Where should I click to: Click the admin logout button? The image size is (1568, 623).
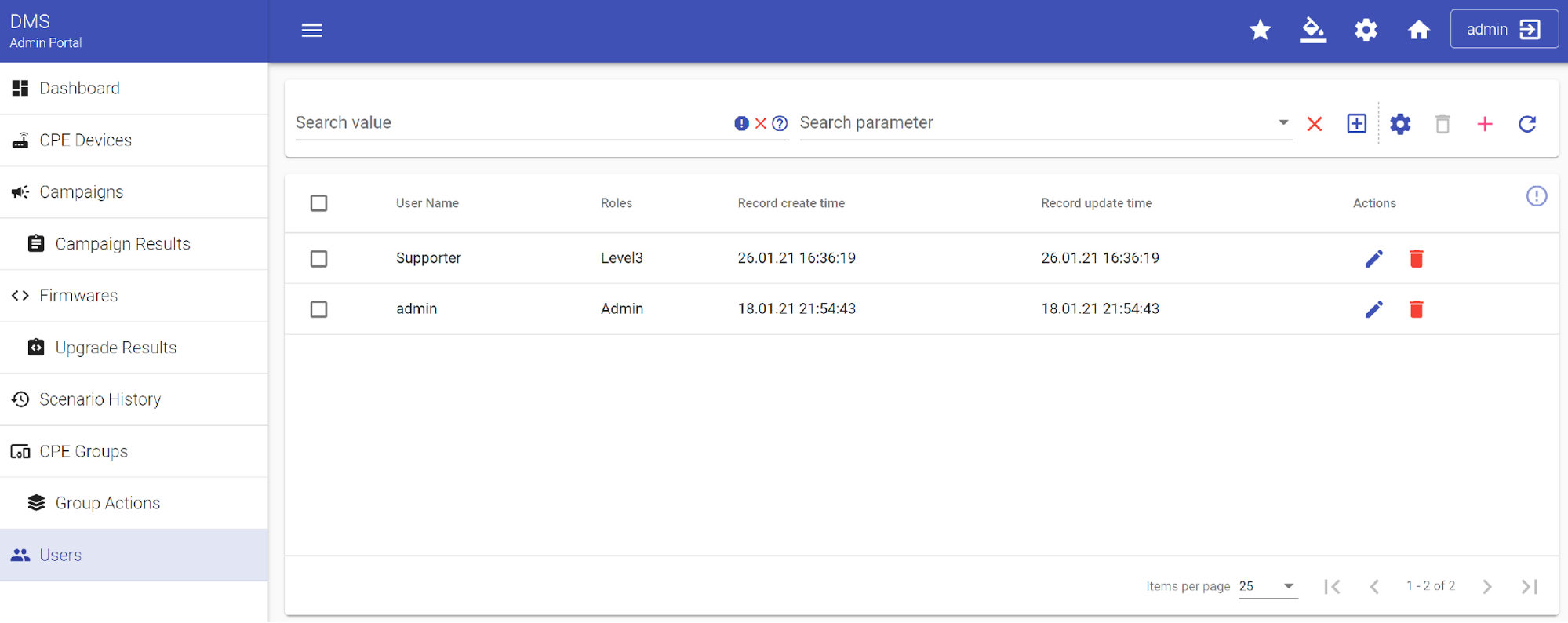tap(1503, 30)
